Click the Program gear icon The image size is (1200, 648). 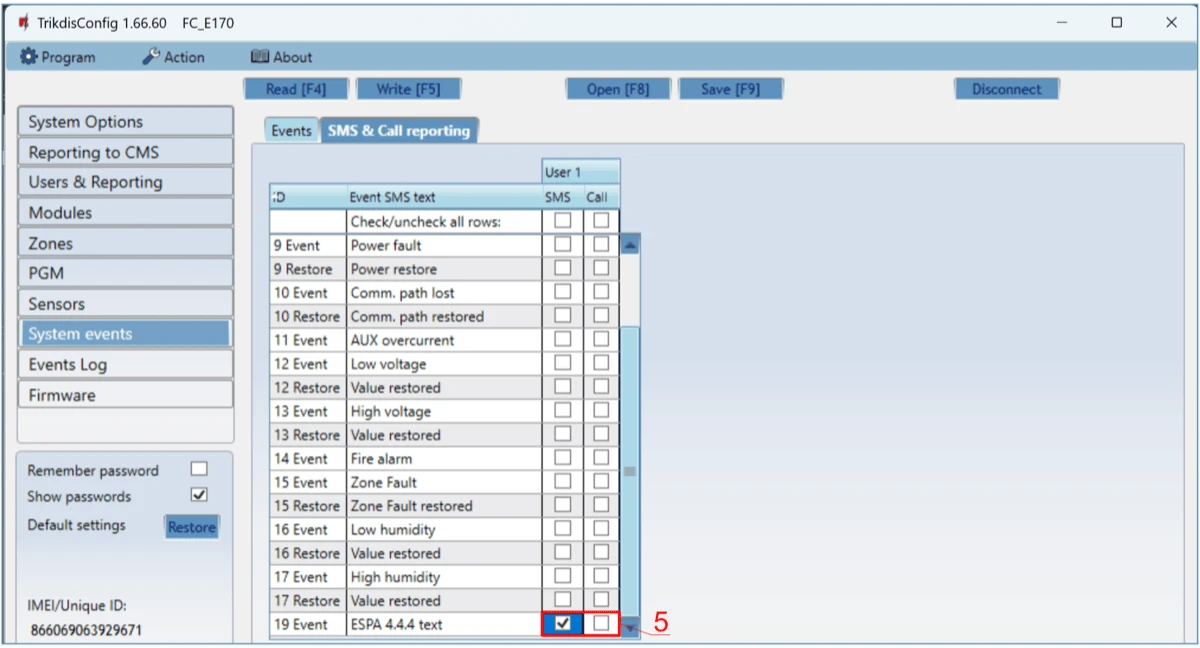28,57
